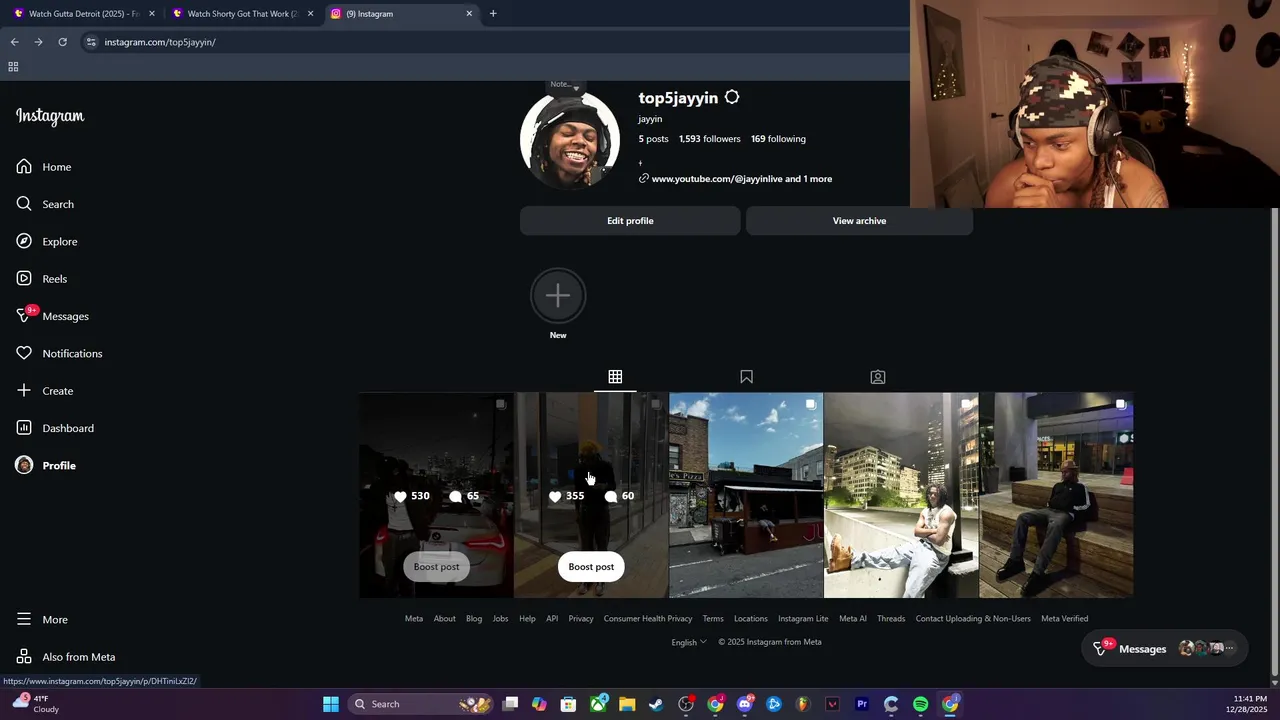
Task: Open Jobs footer link
Action: [500, 619]
